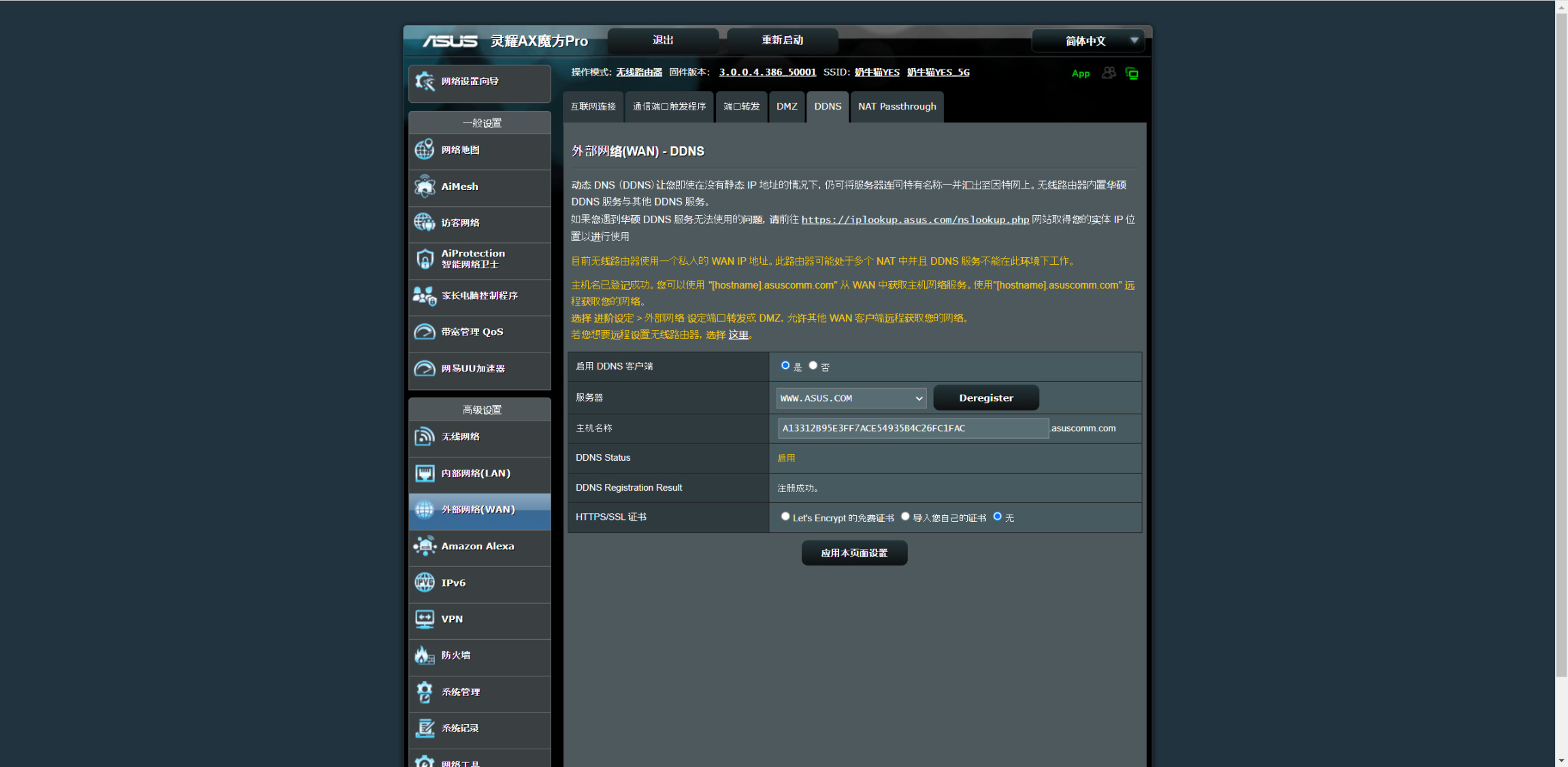Click the page vertical scrollbar
This screenshot has height=767, width=1568.
[x=1561, y=340]
